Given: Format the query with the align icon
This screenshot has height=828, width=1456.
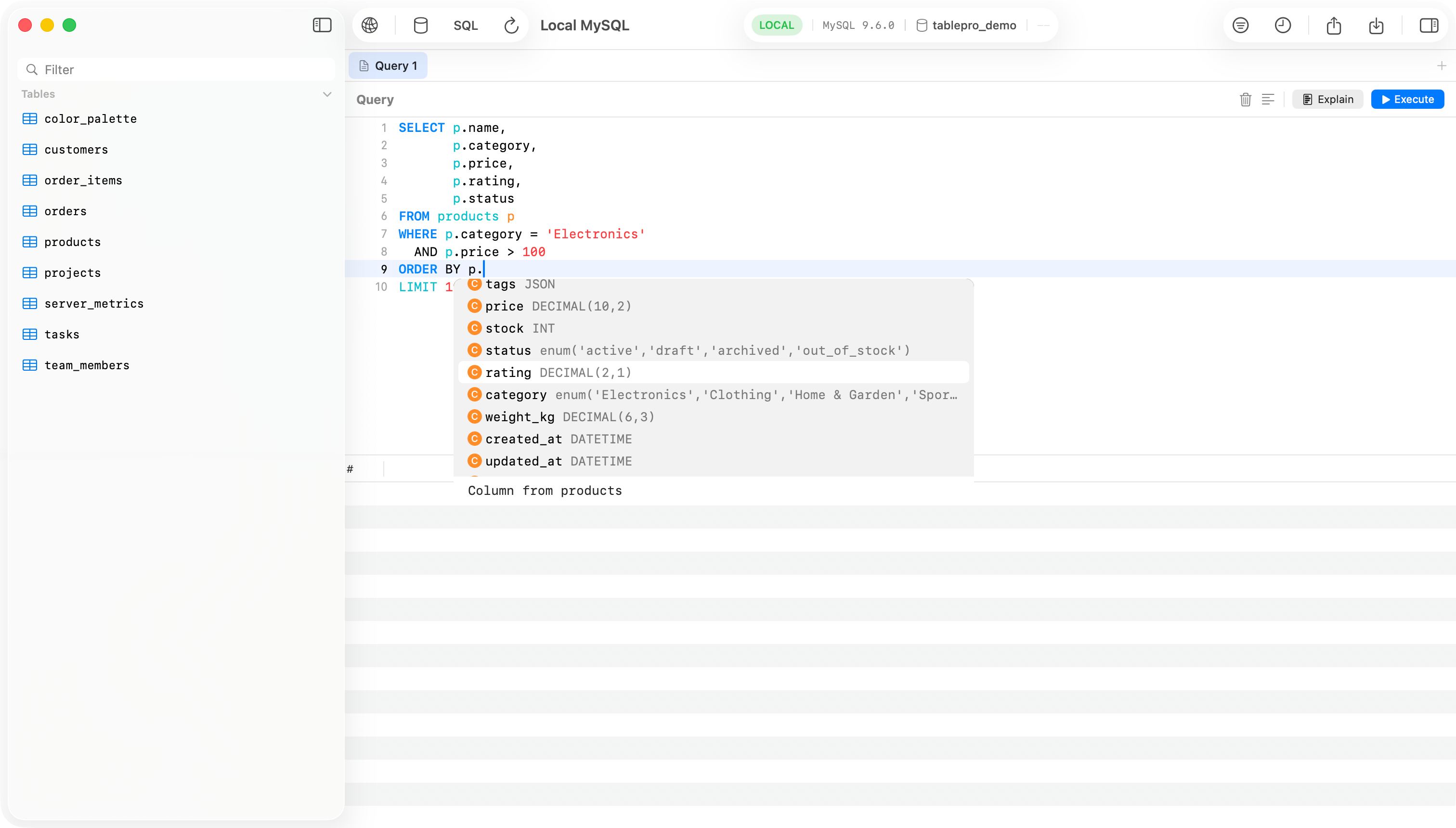Looking at the screenshot, I should 1268,99.
